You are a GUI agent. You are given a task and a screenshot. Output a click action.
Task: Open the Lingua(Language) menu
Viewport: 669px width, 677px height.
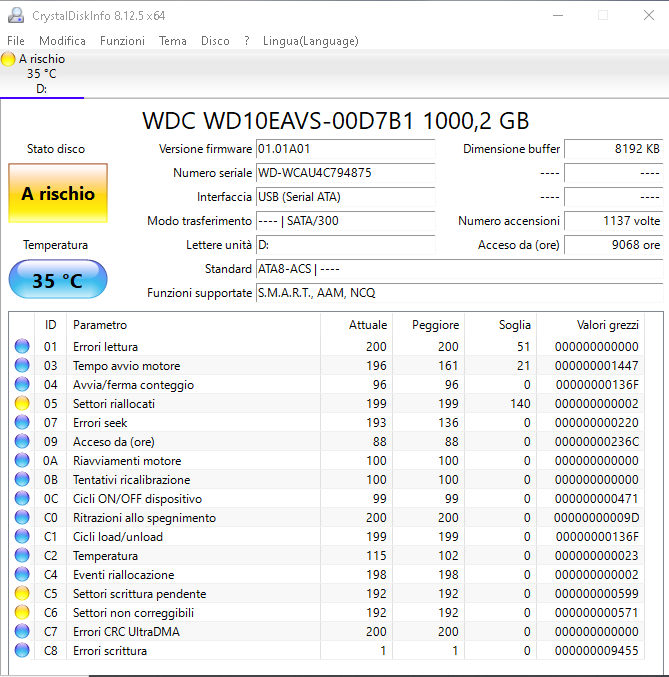(x=311, y=41)
